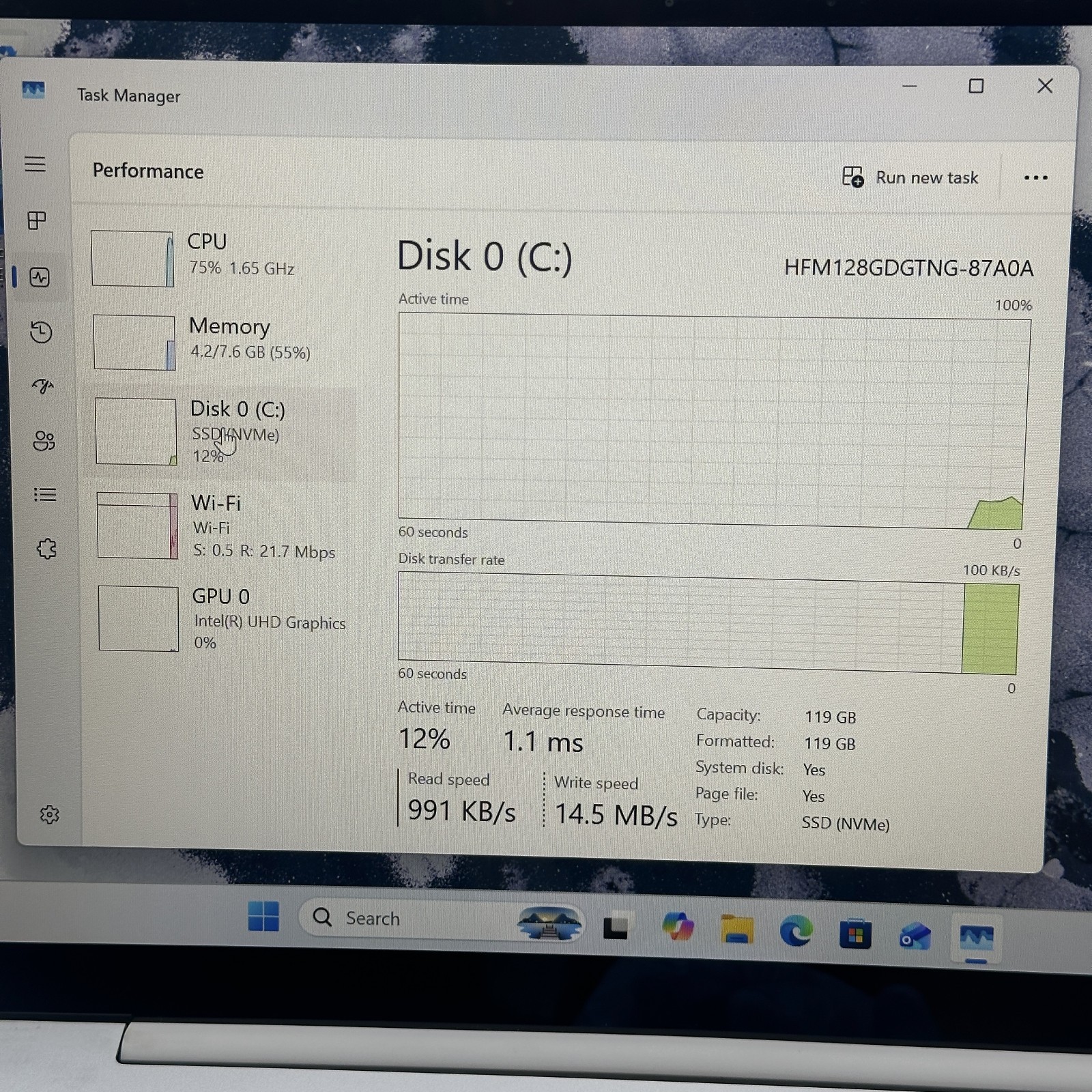The image size is (1092, 1092).
Task: Click the Disk transfer rate graph
Action: 708,623
